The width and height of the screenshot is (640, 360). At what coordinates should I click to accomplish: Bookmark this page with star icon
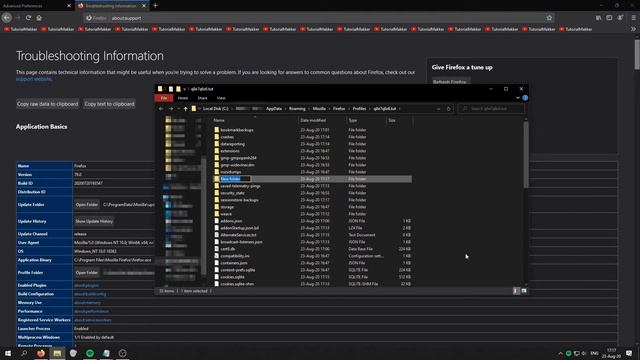tap(549, 18)
